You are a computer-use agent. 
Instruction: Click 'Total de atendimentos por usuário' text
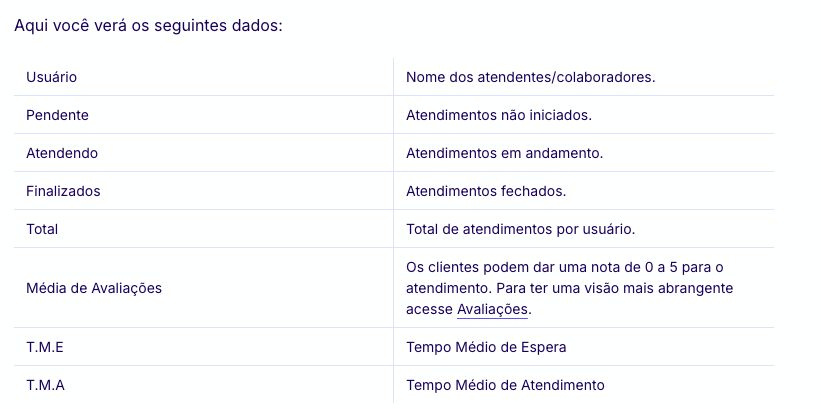pyautogui.click(x=520, y=229)
